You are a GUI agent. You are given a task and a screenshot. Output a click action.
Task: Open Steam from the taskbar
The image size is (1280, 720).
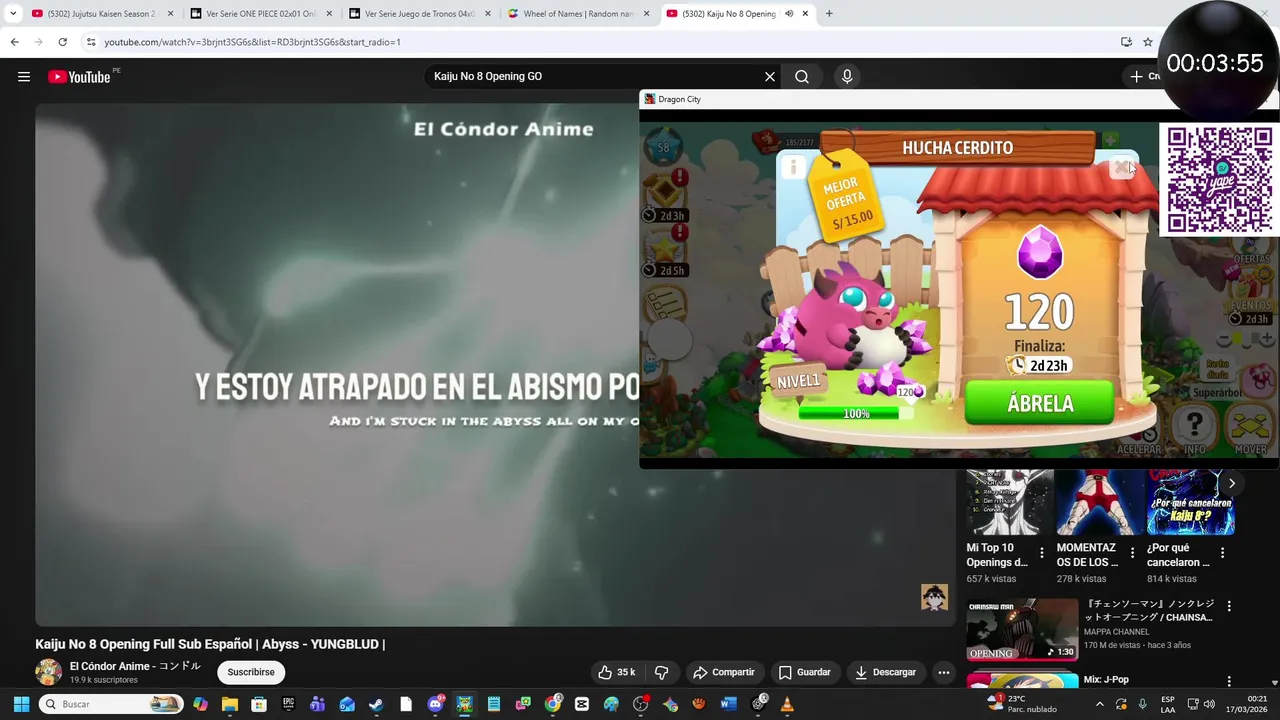coord(376,704)
